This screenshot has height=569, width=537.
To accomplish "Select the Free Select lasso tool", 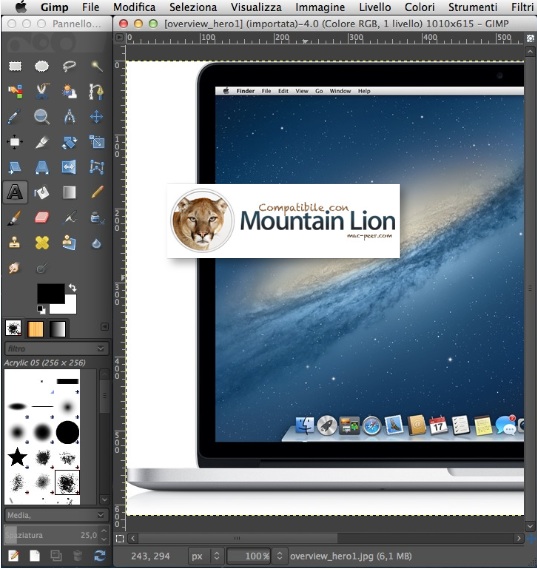I will pos(69,66).
